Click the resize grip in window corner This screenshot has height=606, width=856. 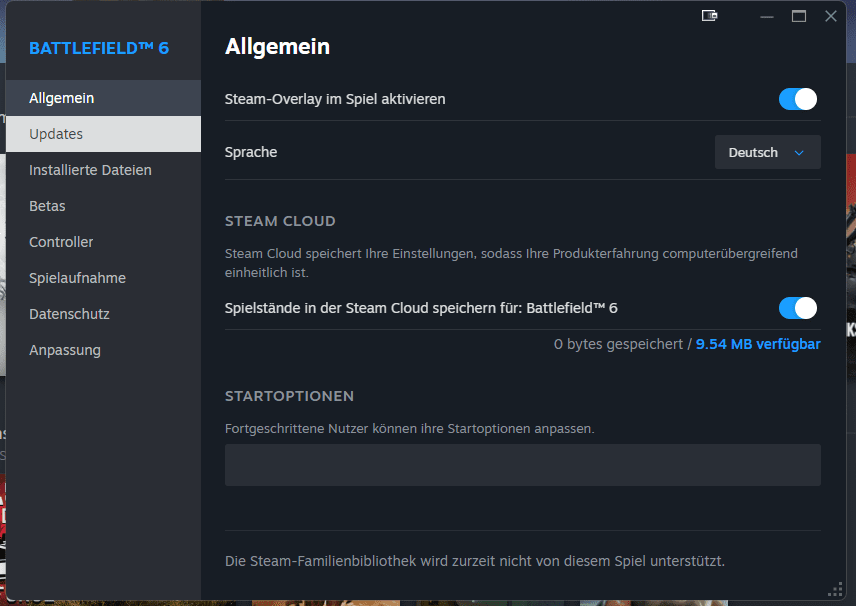tap(836, 589)
